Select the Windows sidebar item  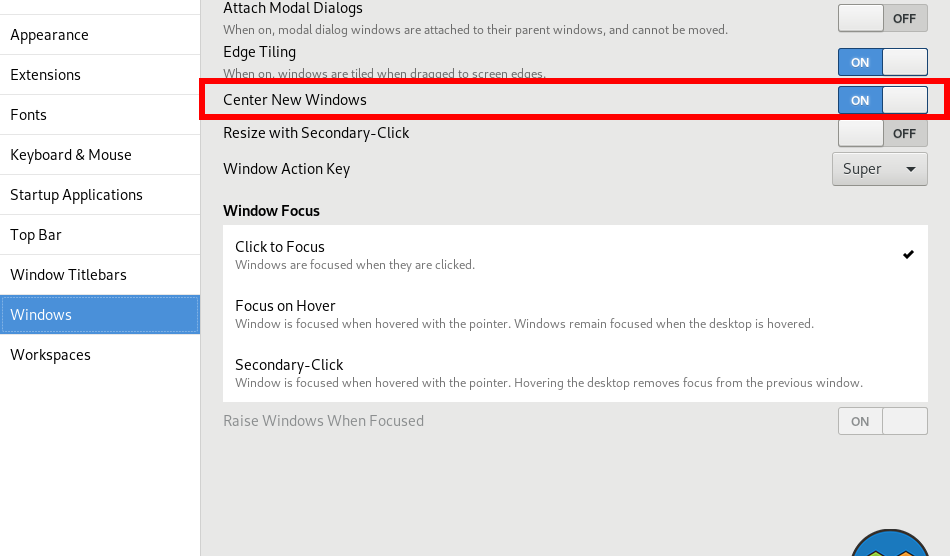point(41,315)
